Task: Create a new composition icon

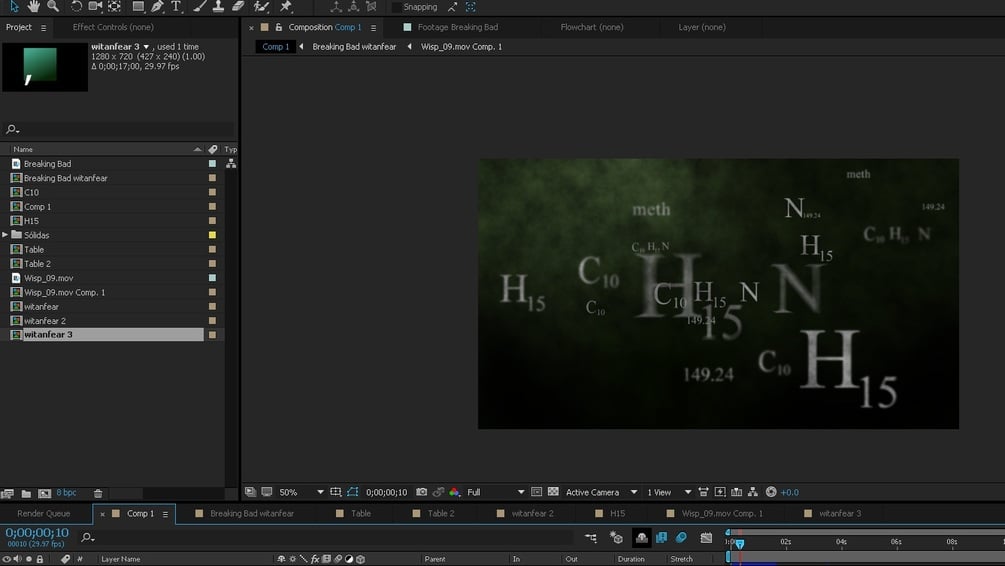Action: (44, 494)
